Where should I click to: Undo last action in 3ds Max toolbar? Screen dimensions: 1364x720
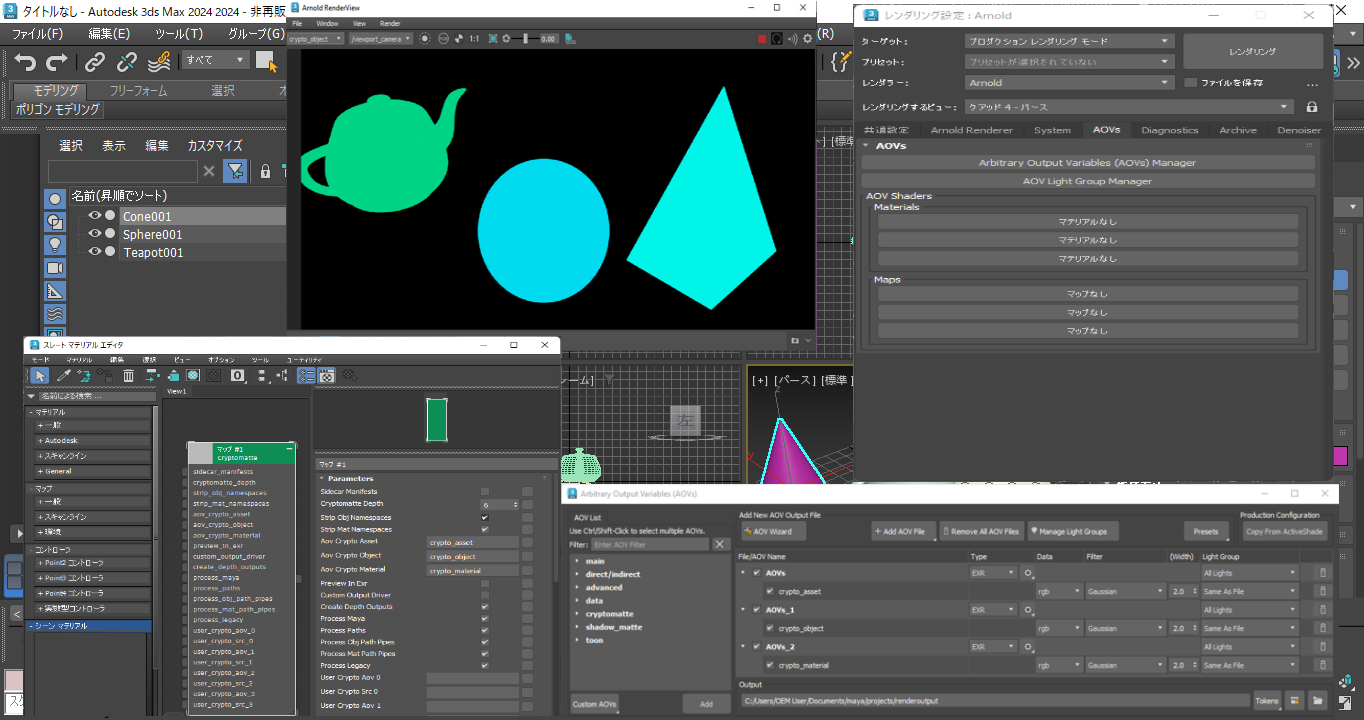pos(25,62)
